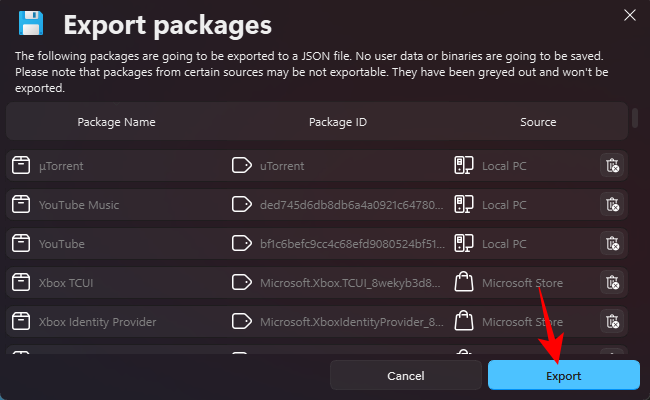This screenshot has width=650, height=400.
Task: Click the package list vertical scrollbar
Action: point(635,118)
